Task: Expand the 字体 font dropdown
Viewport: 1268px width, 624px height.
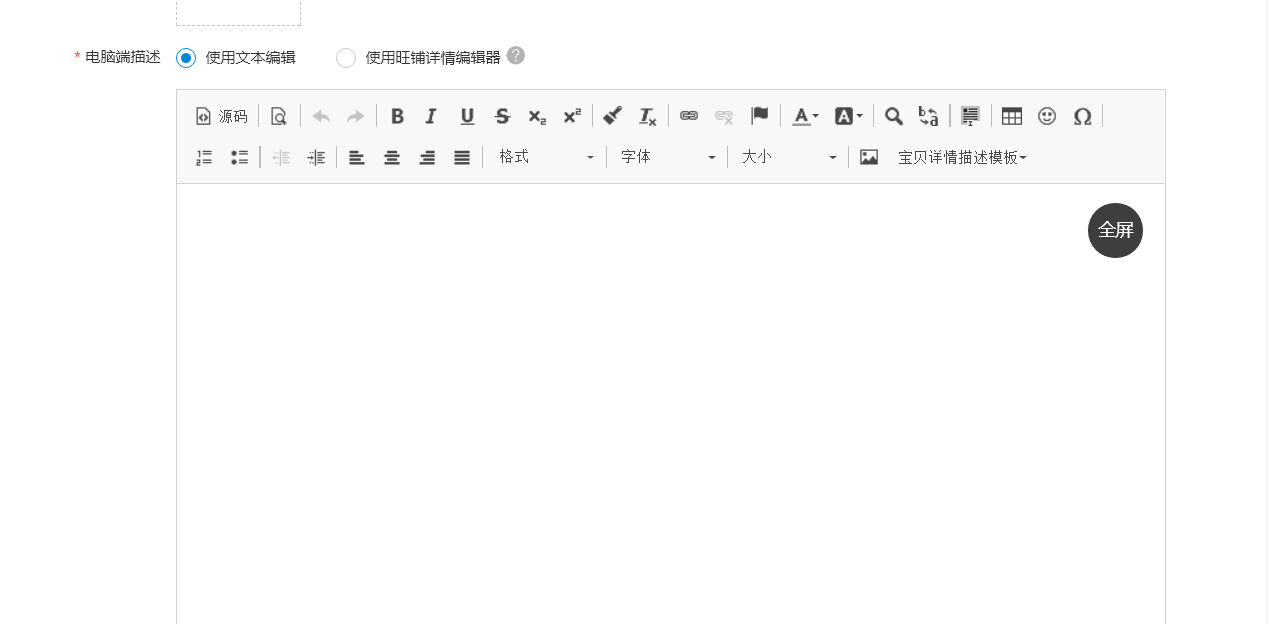Action: click(x=667, y=157)
